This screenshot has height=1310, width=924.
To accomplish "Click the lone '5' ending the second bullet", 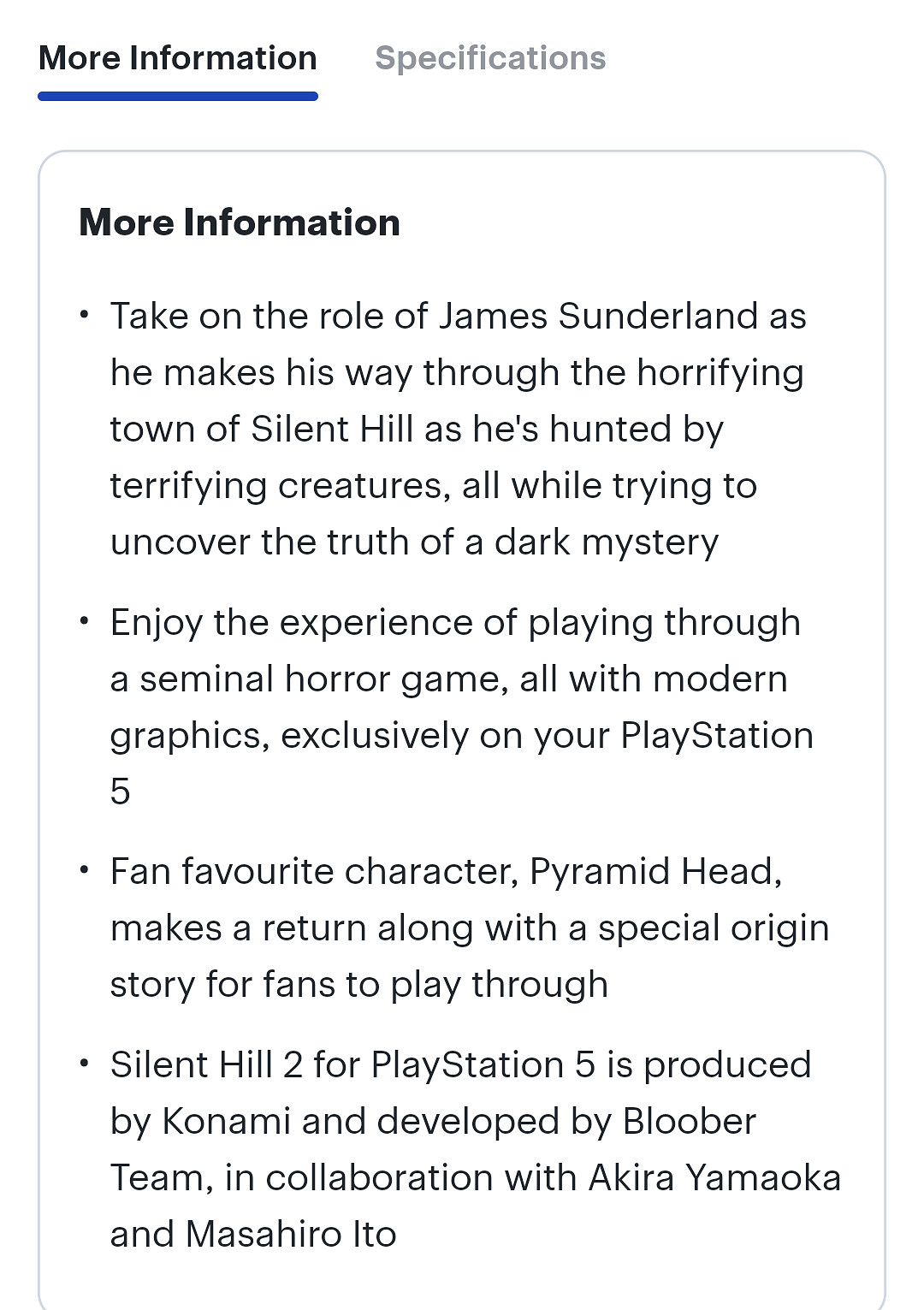I will tap(121, 791).
